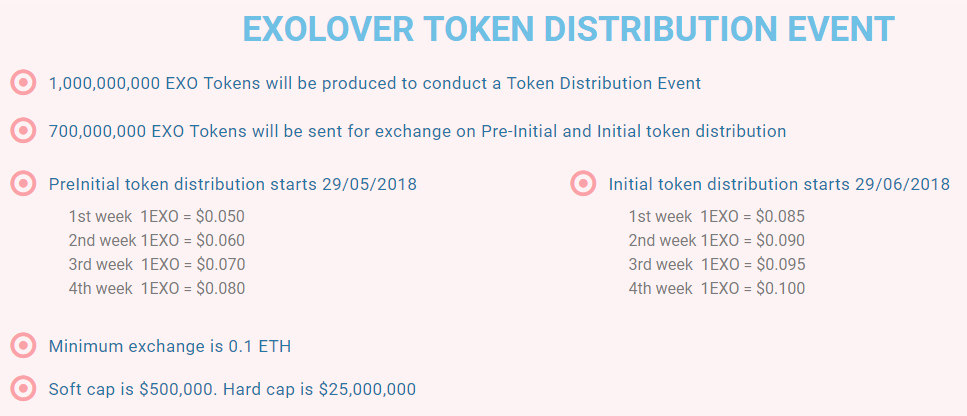Click Initial token distribution starts 29/06/2018 text
The height and width of the screenshot is (416, 967).
(779, 184)
